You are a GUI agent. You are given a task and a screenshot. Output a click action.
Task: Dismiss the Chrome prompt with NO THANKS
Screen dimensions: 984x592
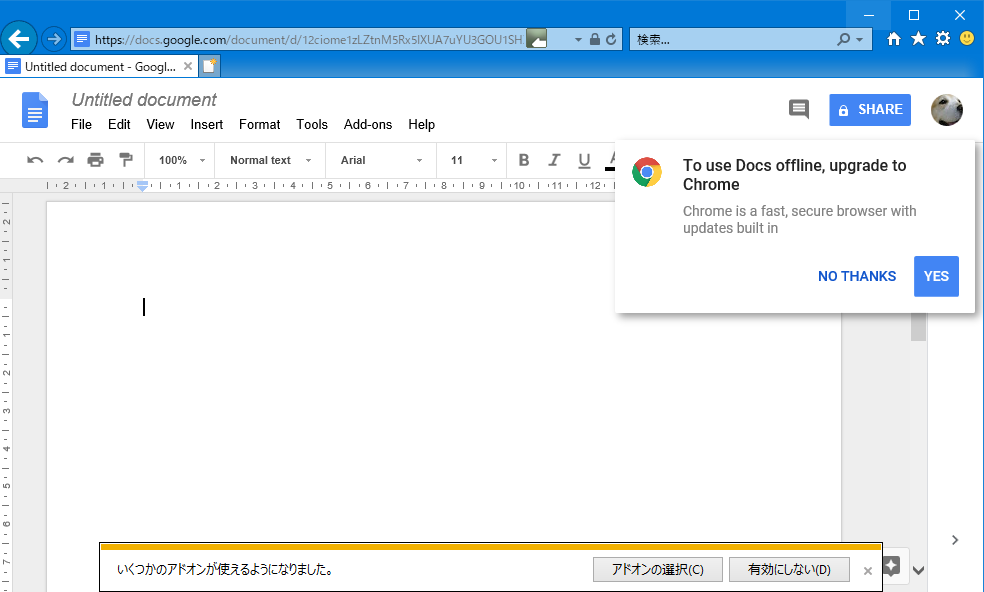[x=856, y=276]
